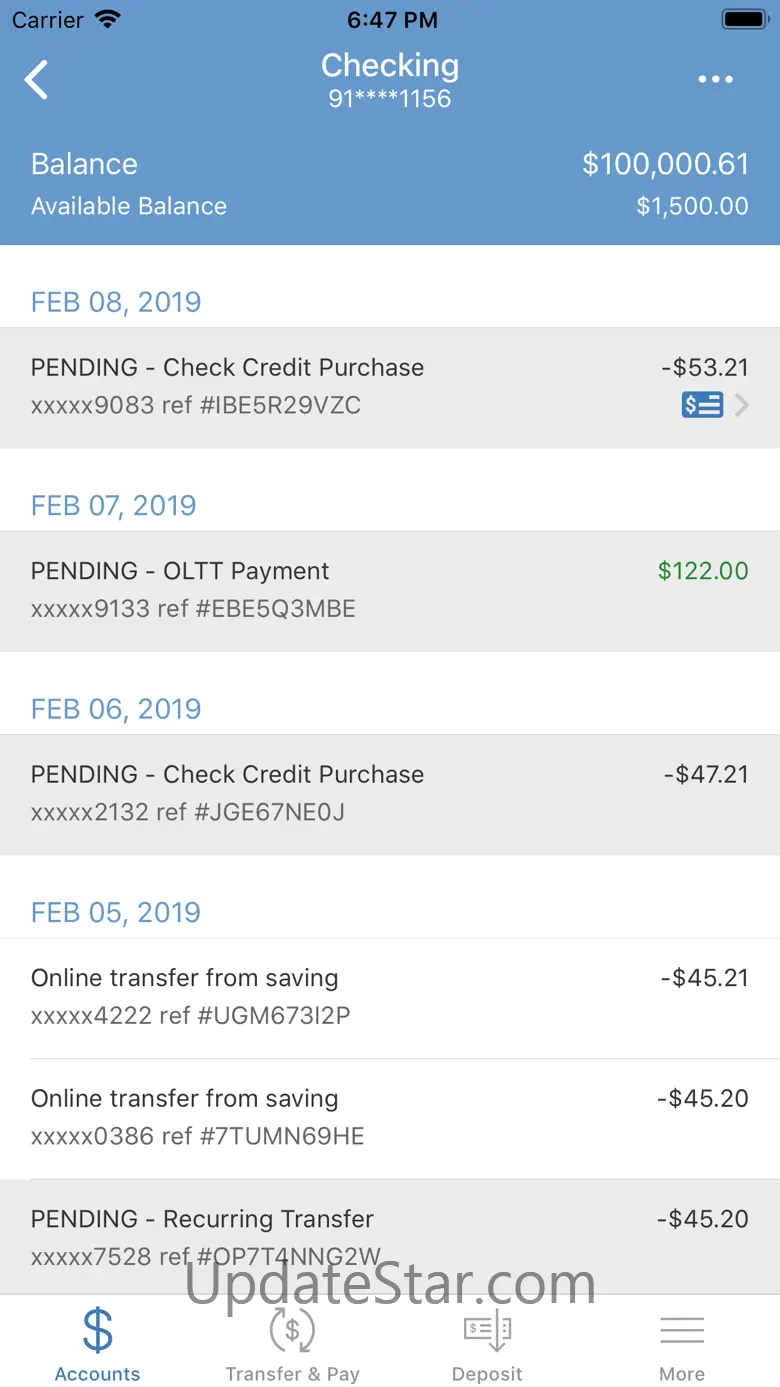
Task: Select the transfer with ref #7TUMN69HE
Action: 390,1118
